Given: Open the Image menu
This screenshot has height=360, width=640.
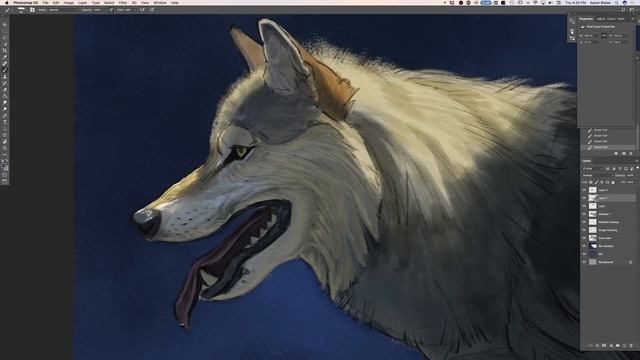Looking at the screenshot, I should [69, 2].
